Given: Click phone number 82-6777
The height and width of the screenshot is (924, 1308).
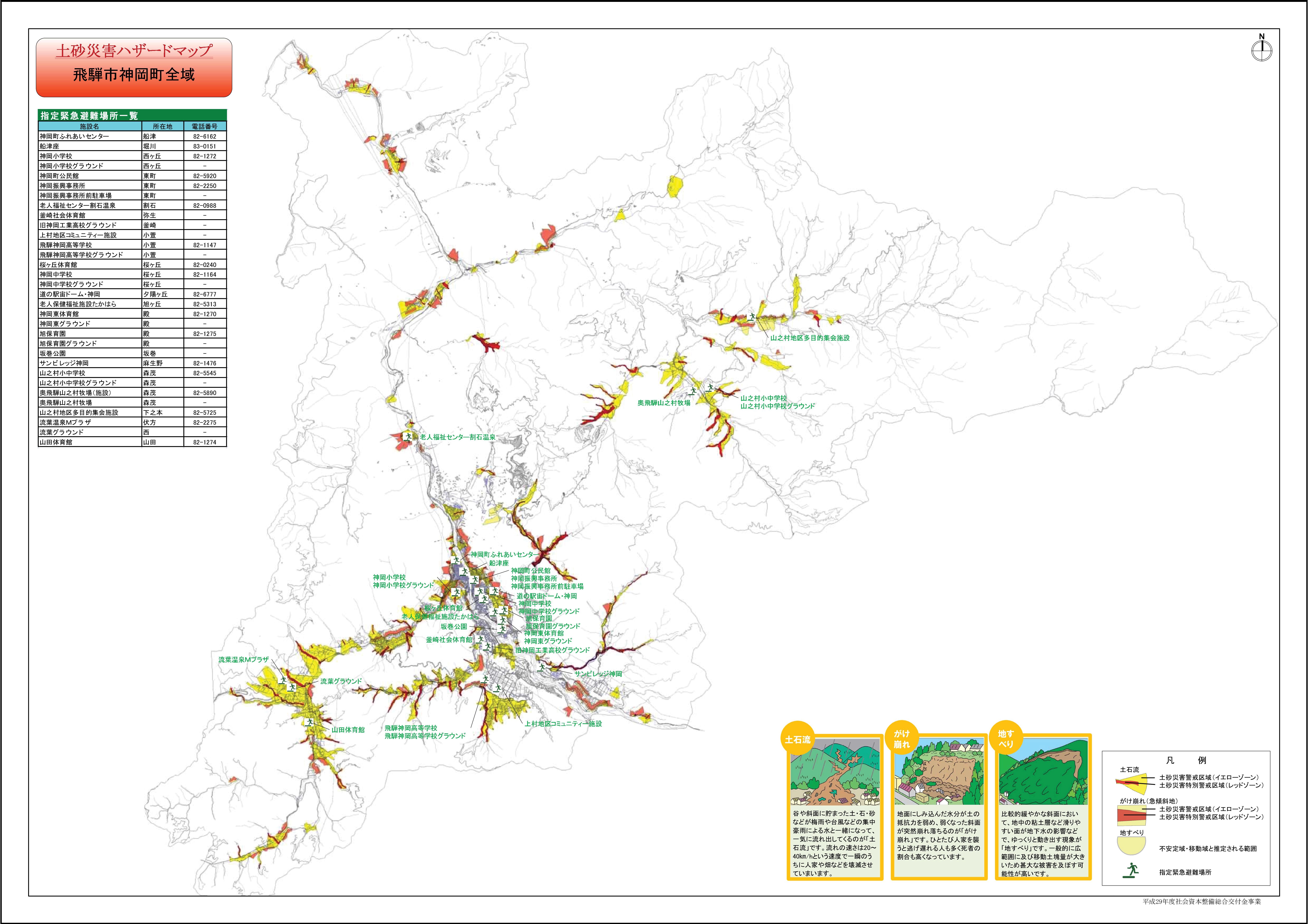Looking at the screenshot, I should [x=204, y=294].
